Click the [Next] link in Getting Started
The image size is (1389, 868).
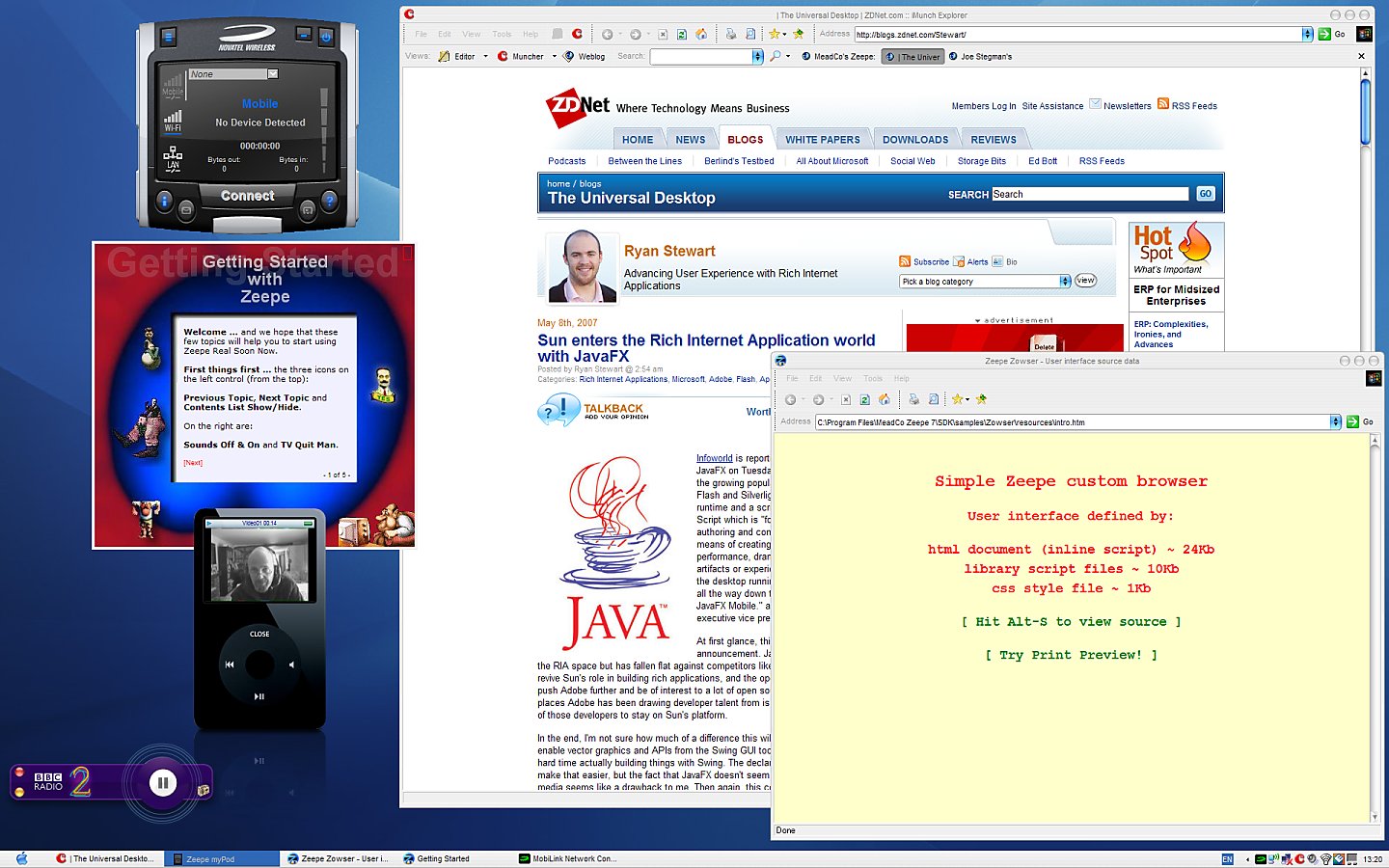coord(193,463)
